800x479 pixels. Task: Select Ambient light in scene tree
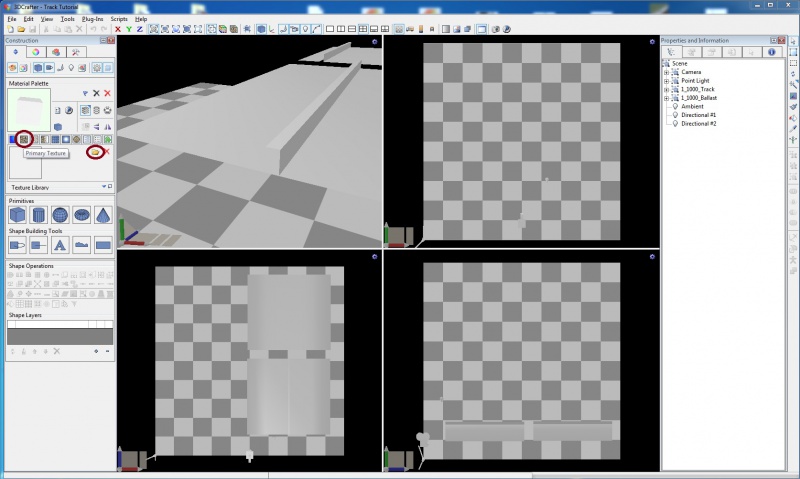point(692,107)
